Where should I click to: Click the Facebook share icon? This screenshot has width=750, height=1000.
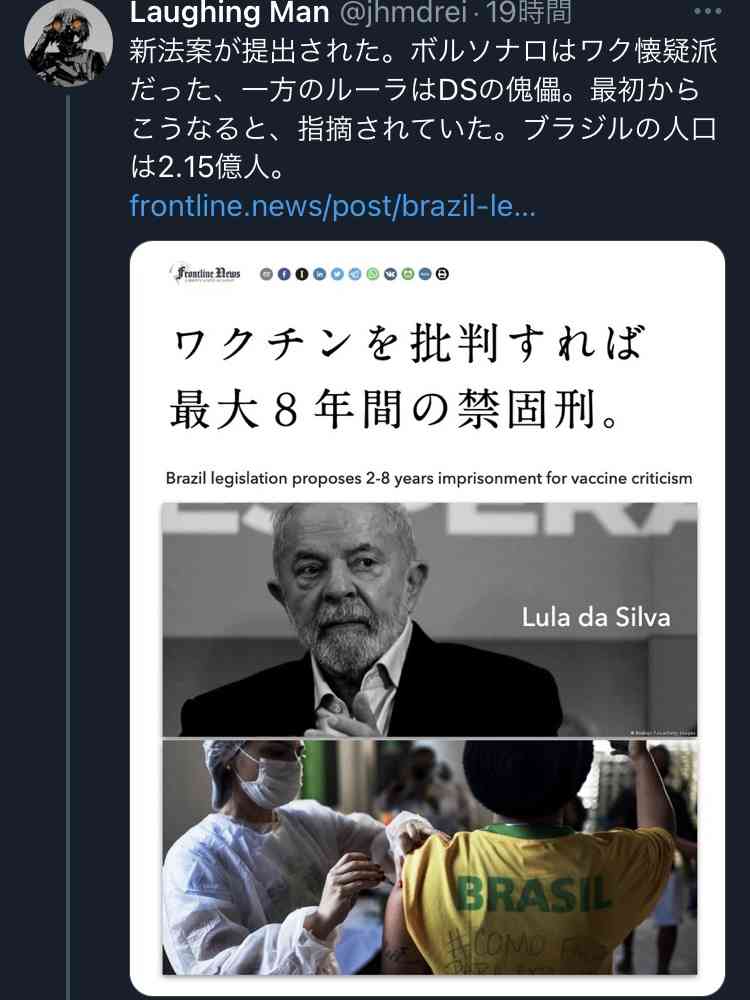[284, 274]
